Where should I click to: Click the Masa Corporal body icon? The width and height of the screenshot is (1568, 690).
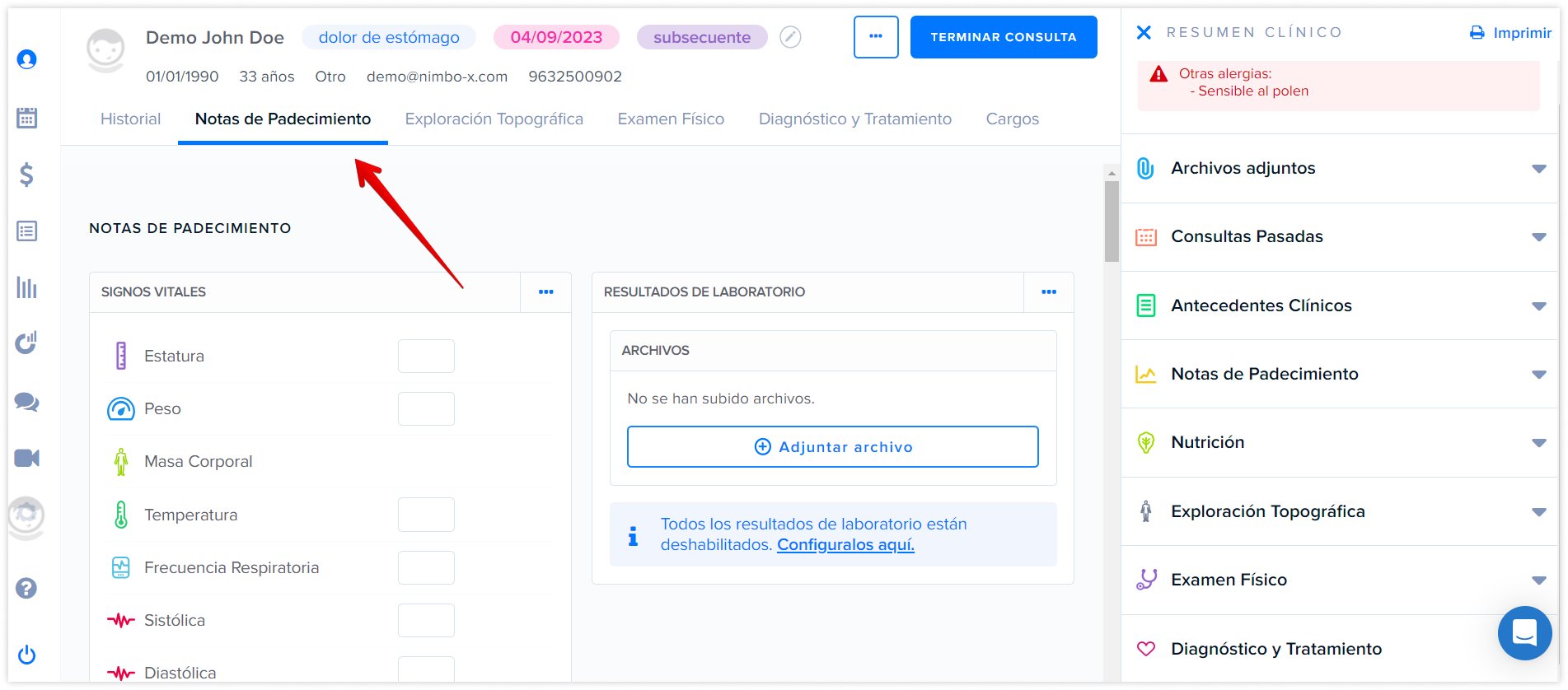point(121,462)
